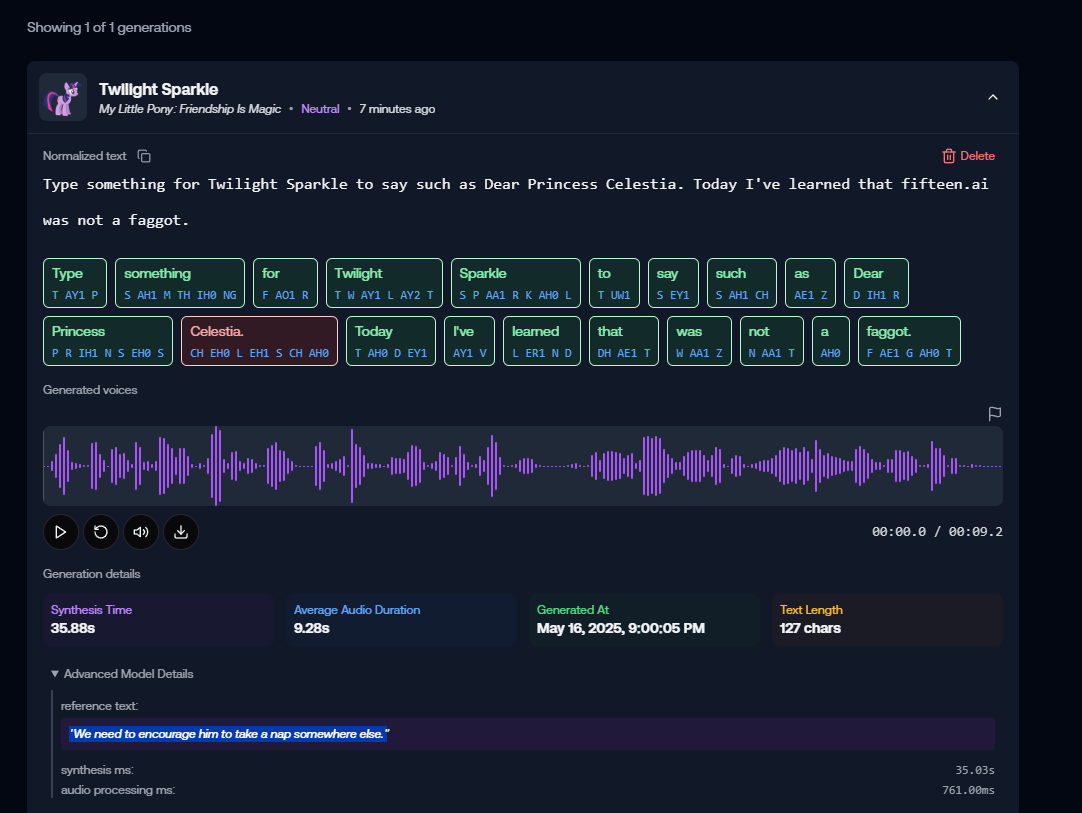Viewport: 1082px width, 813px height.
Task: Select the highlighted 'Celestia.' phoneme chip
Action: tap(259, 341)
